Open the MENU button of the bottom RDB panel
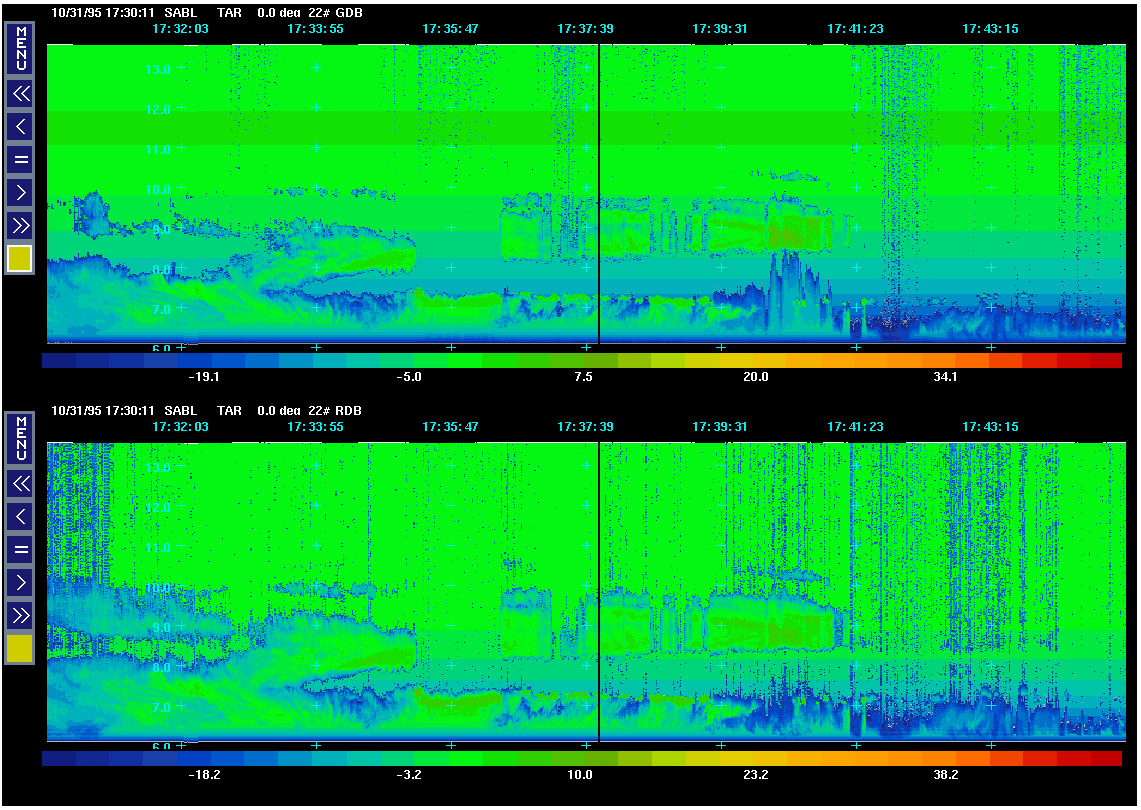Screen dimensions: 1141x810 (20, 438)
